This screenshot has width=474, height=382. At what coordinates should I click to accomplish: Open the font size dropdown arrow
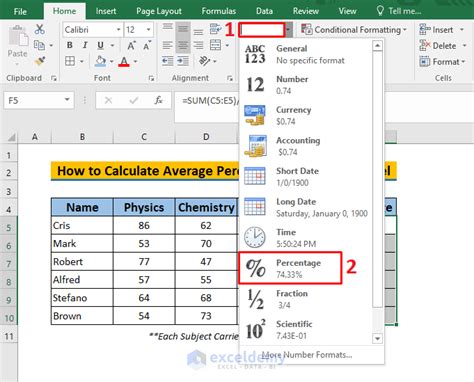pyautogui.click(x=149, y=30)
